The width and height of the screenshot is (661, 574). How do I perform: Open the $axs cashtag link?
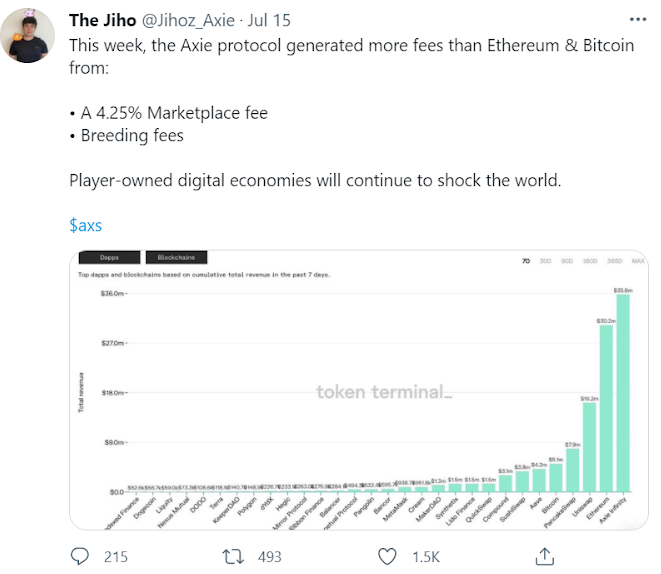coord(86,225)
